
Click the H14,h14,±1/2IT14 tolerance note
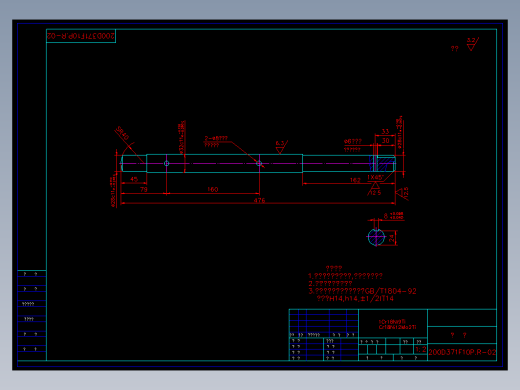pos(355,298)
